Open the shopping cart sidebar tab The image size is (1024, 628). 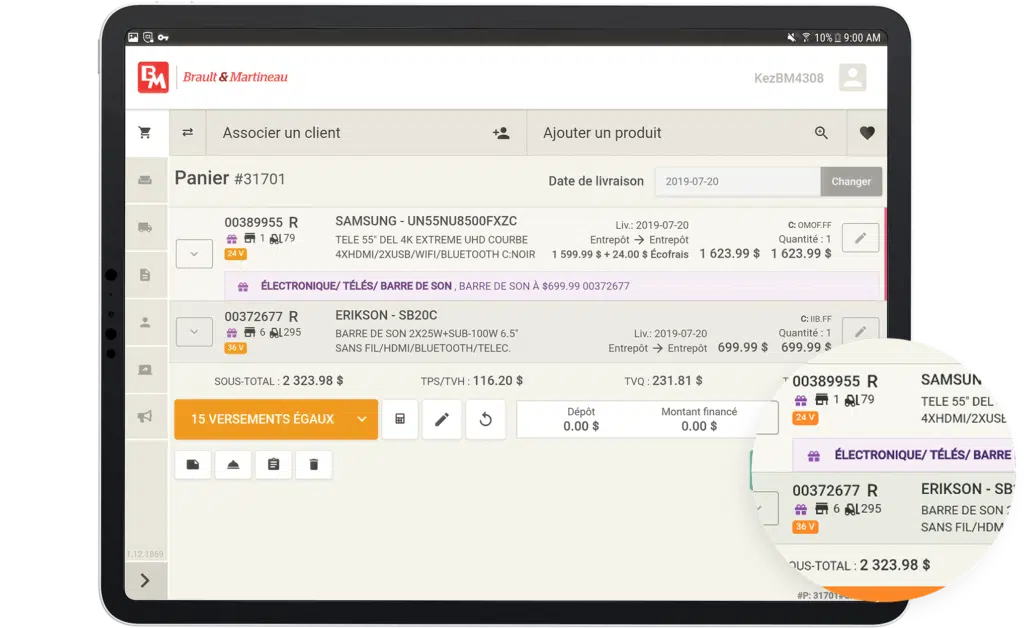[145, 133]
